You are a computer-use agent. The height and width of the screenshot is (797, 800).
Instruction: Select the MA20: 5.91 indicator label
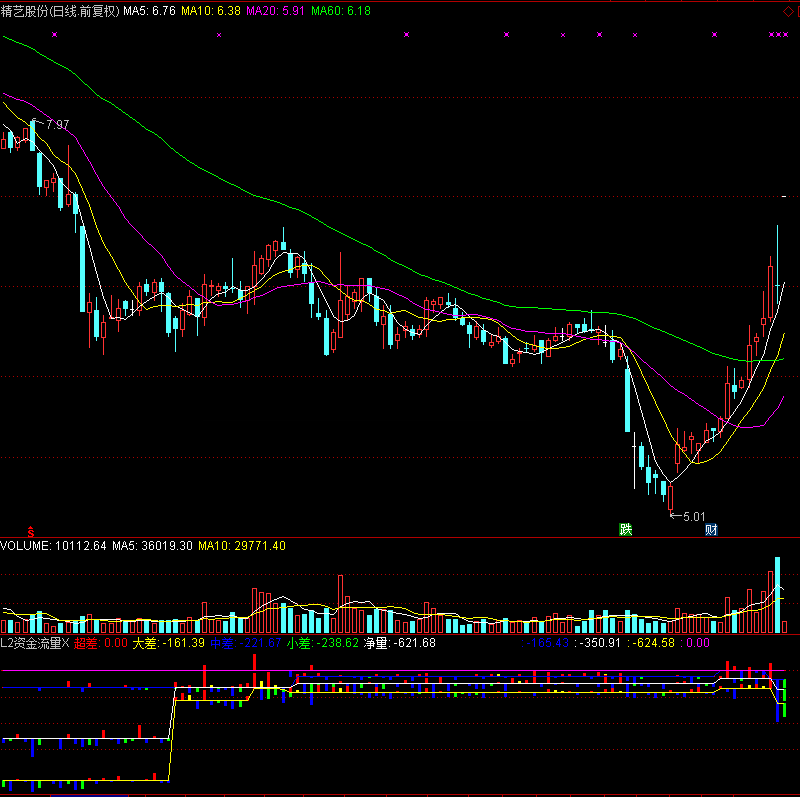(x=276, y=11)
